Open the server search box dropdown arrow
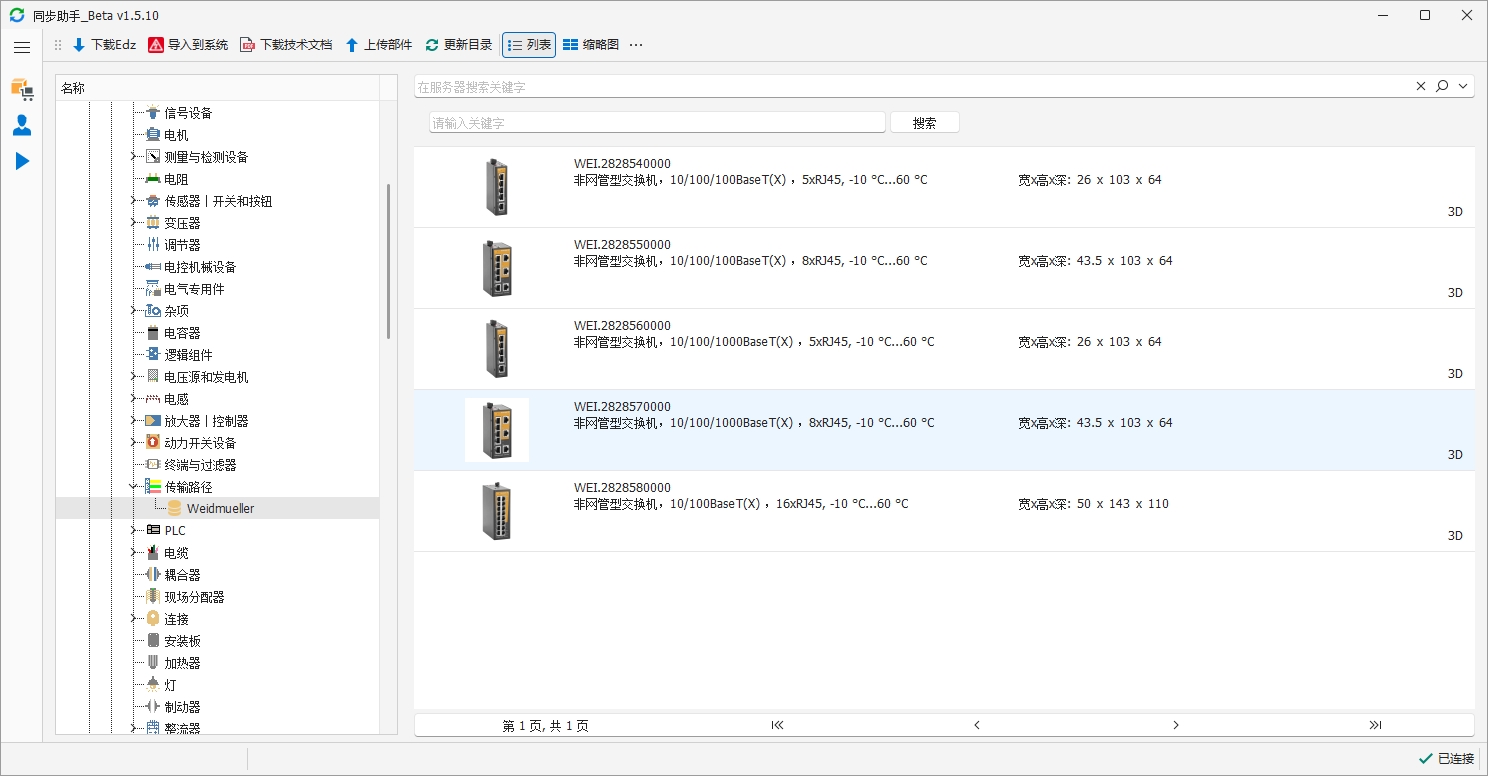Viewport: 1488px width, 776px height. coord(1464,87)
